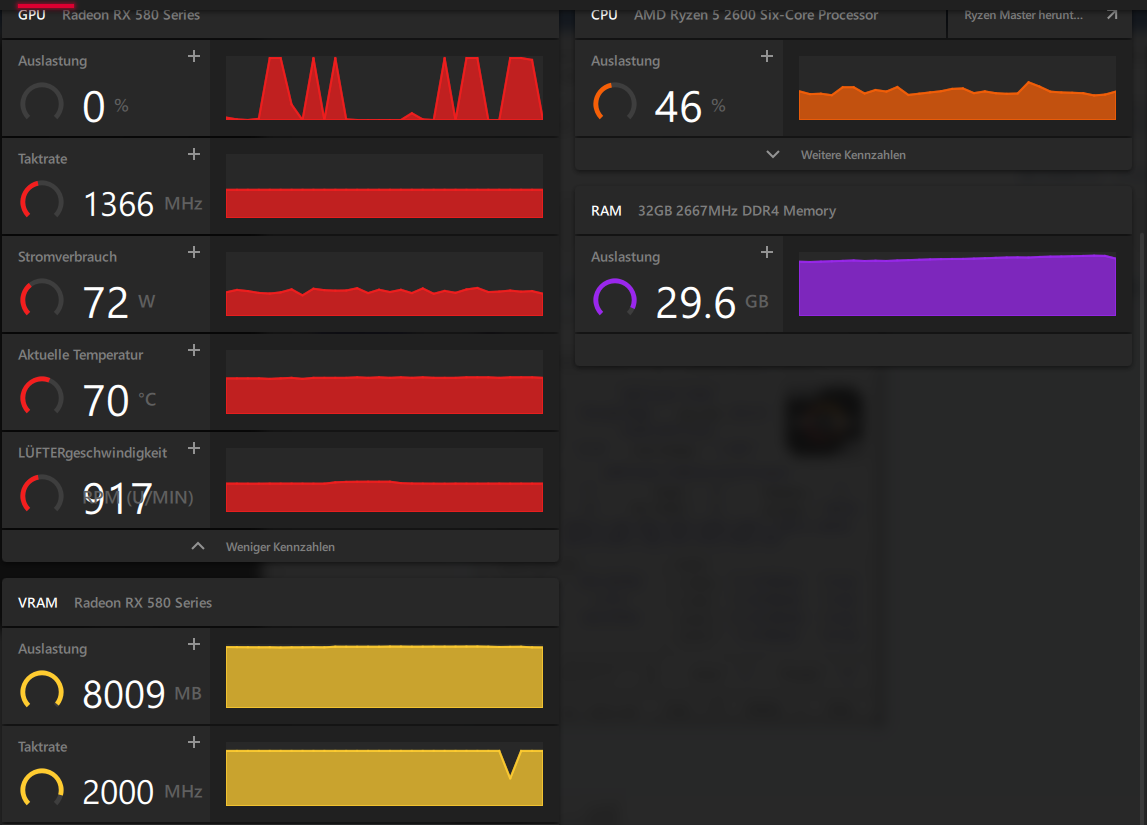Click the plus icon beside RAM Auslastung
This screenshot has height=825, width=1147.
[x=767, y=252]
